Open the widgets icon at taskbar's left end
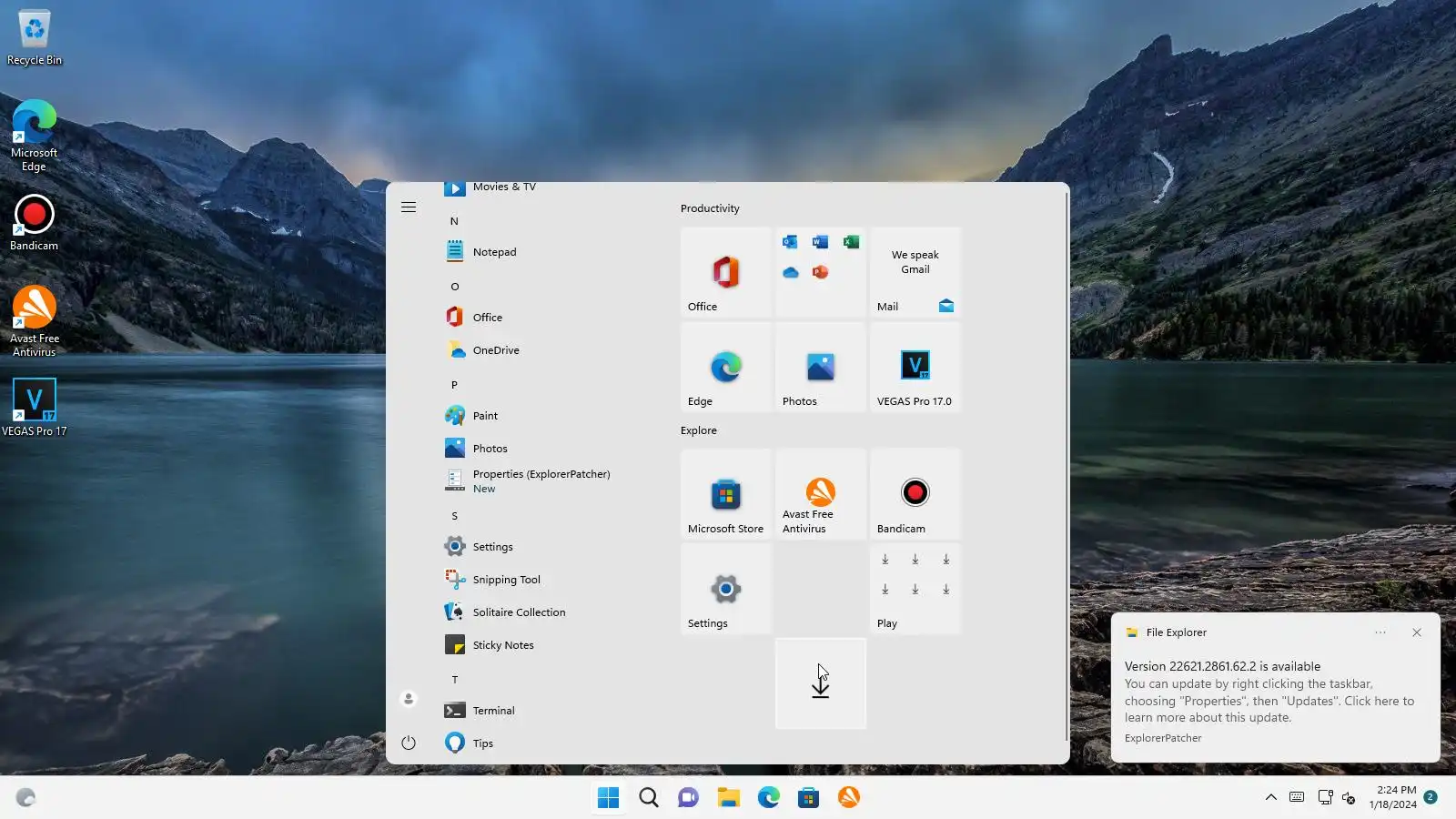Viewport: 1456px width, 819px height. pos(25,798)
